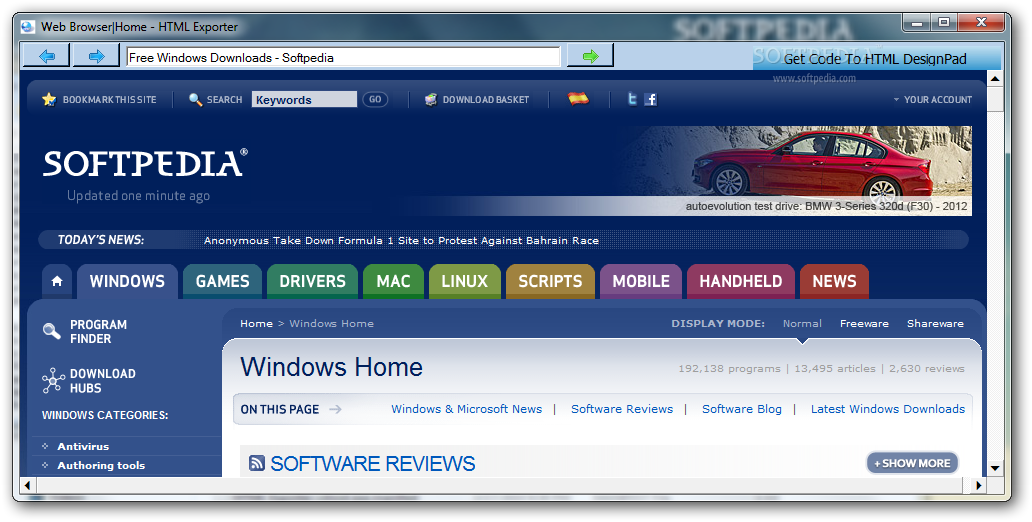Click the Search magnifier icon
Screen dimensions: 1032x522
[x=195, y=99]
